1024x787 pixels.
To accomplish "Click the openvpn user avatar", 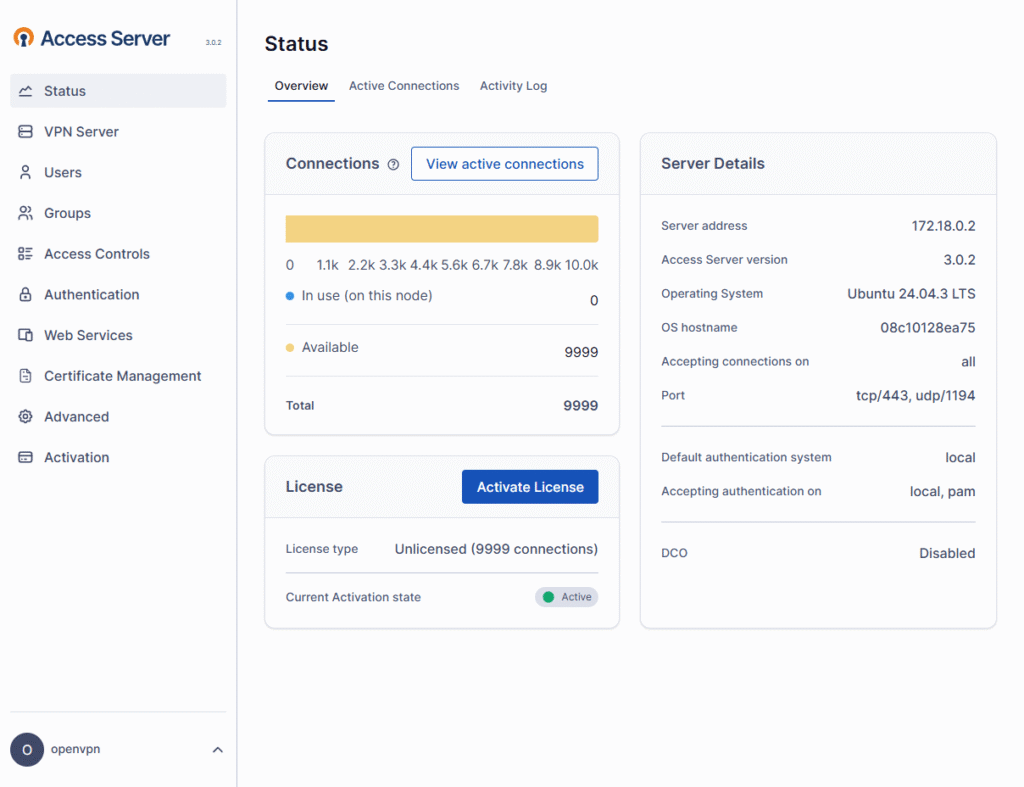I will [27, 750].
